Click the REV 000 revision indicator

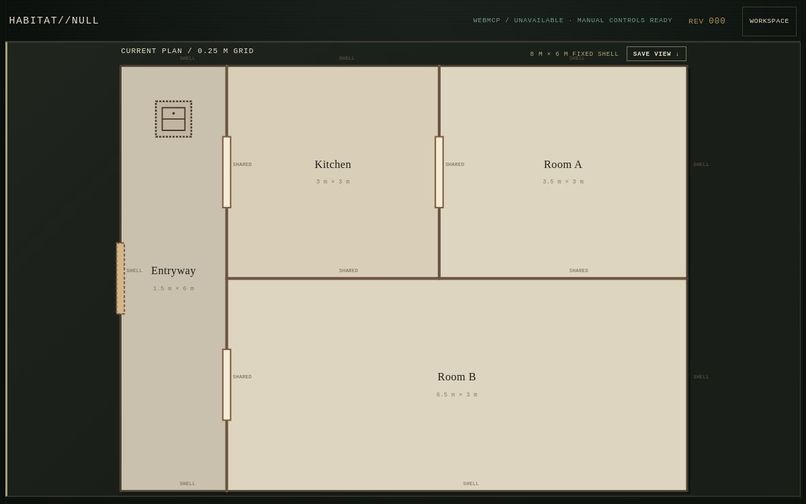pyautogui.click(x=707, y=21)
